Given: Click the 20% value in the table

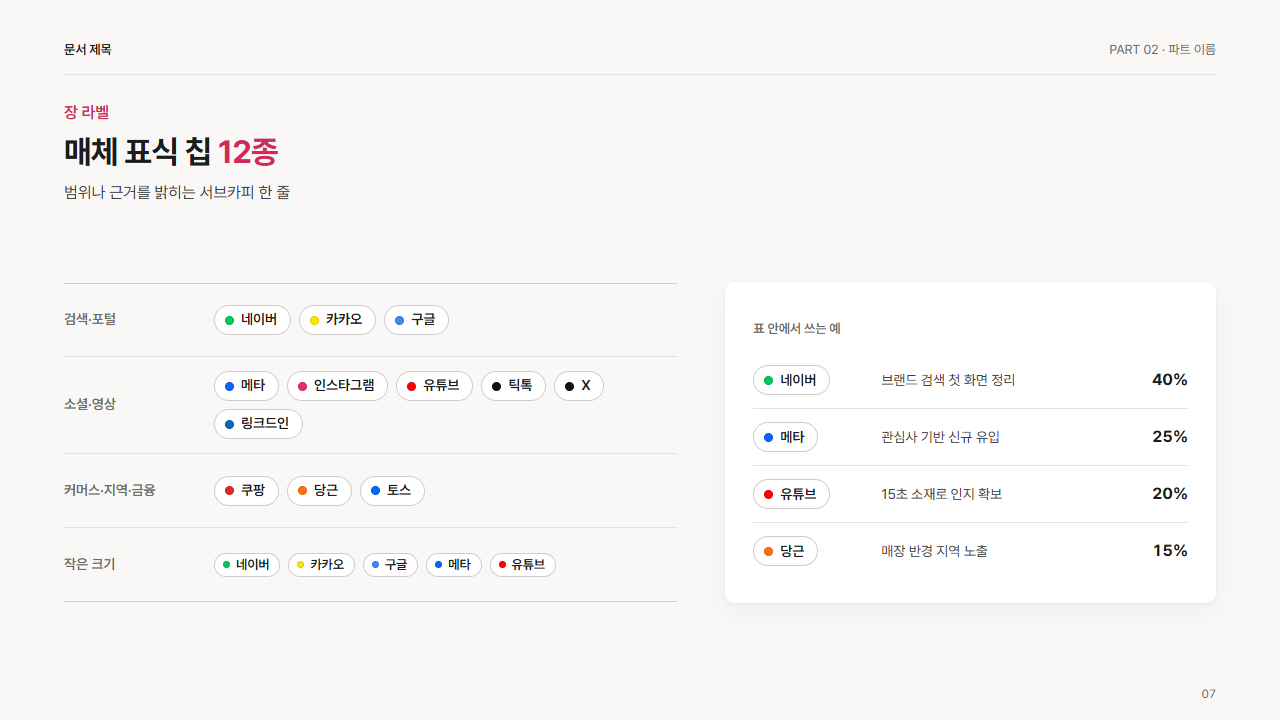Looking at the screenshot, I should click(1170, 494).
